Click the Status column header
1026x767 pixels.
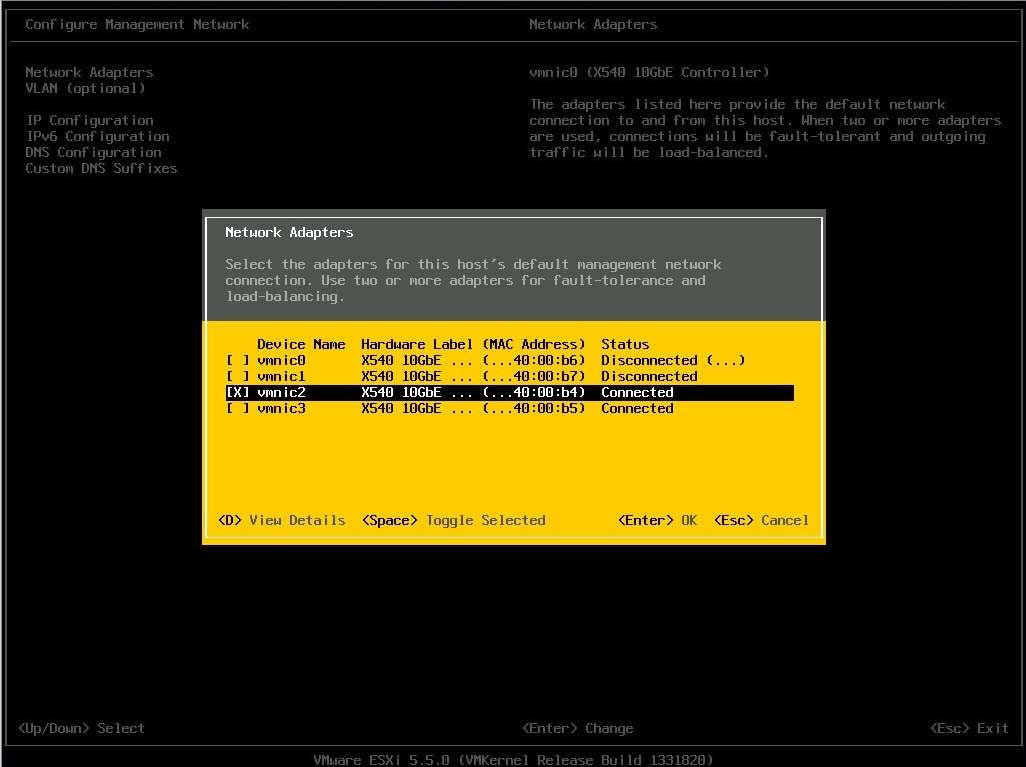(x=625, y=344)
